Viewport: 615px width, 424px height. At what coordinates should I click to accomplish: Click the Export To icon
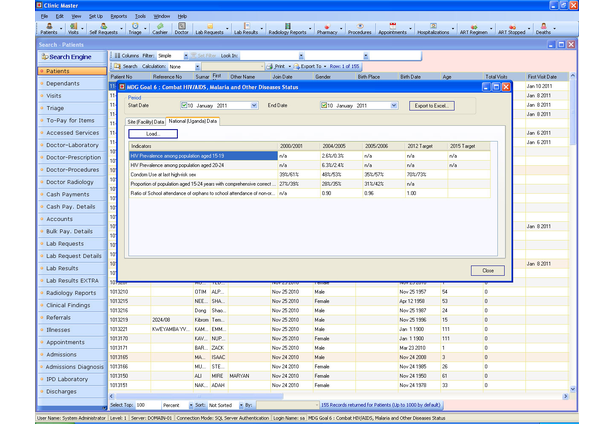pyautogui.click(x=297, y=66)
